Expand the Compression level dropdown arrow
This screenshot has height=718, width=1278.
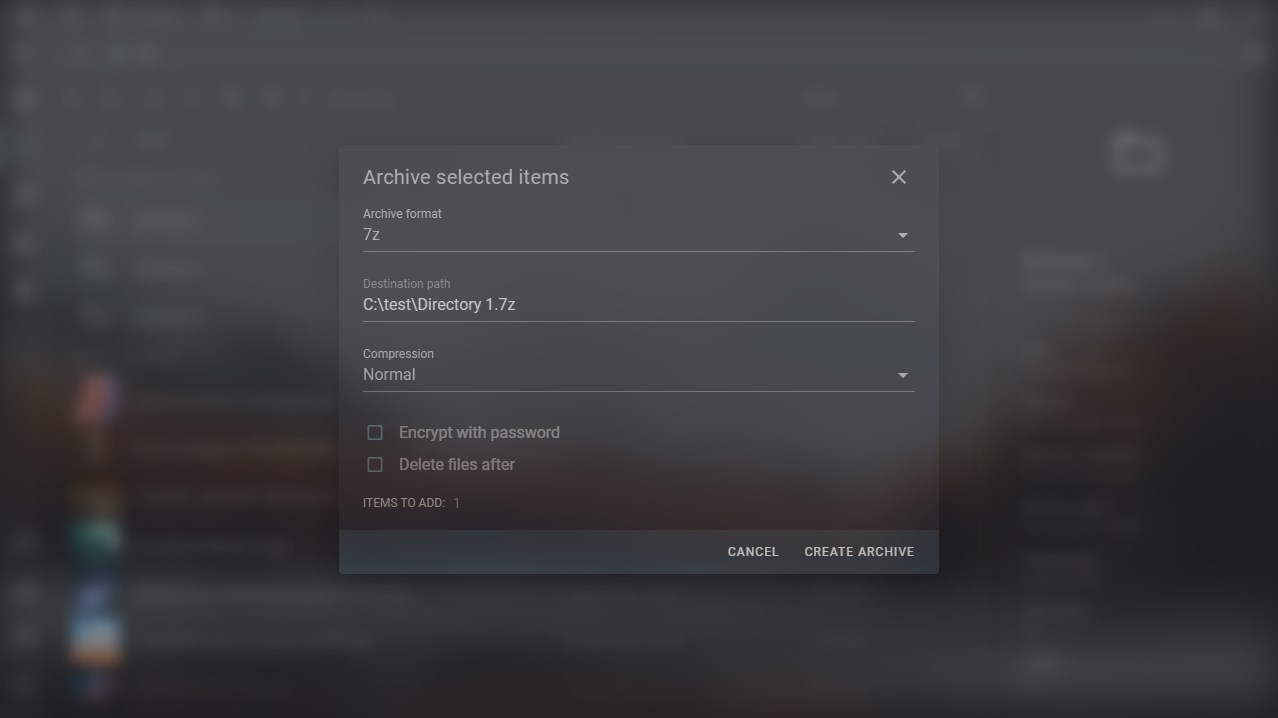902,375
